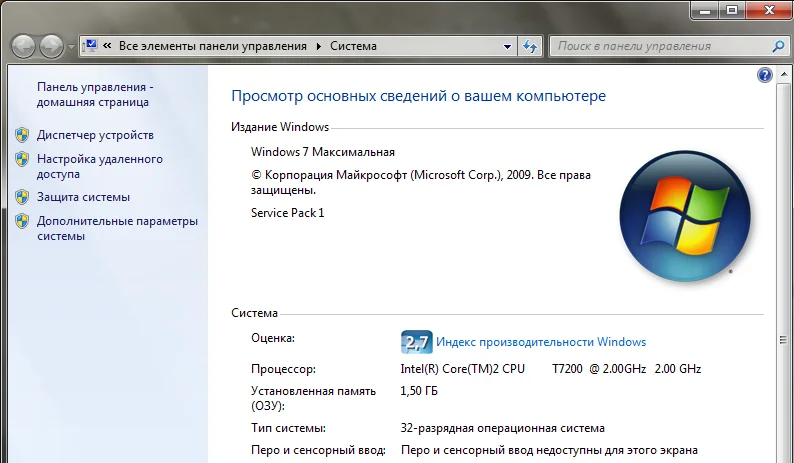Click the Back navigation arrow
Image resolution: width=794 pixels, height=463 pixels.
[23, 47]
